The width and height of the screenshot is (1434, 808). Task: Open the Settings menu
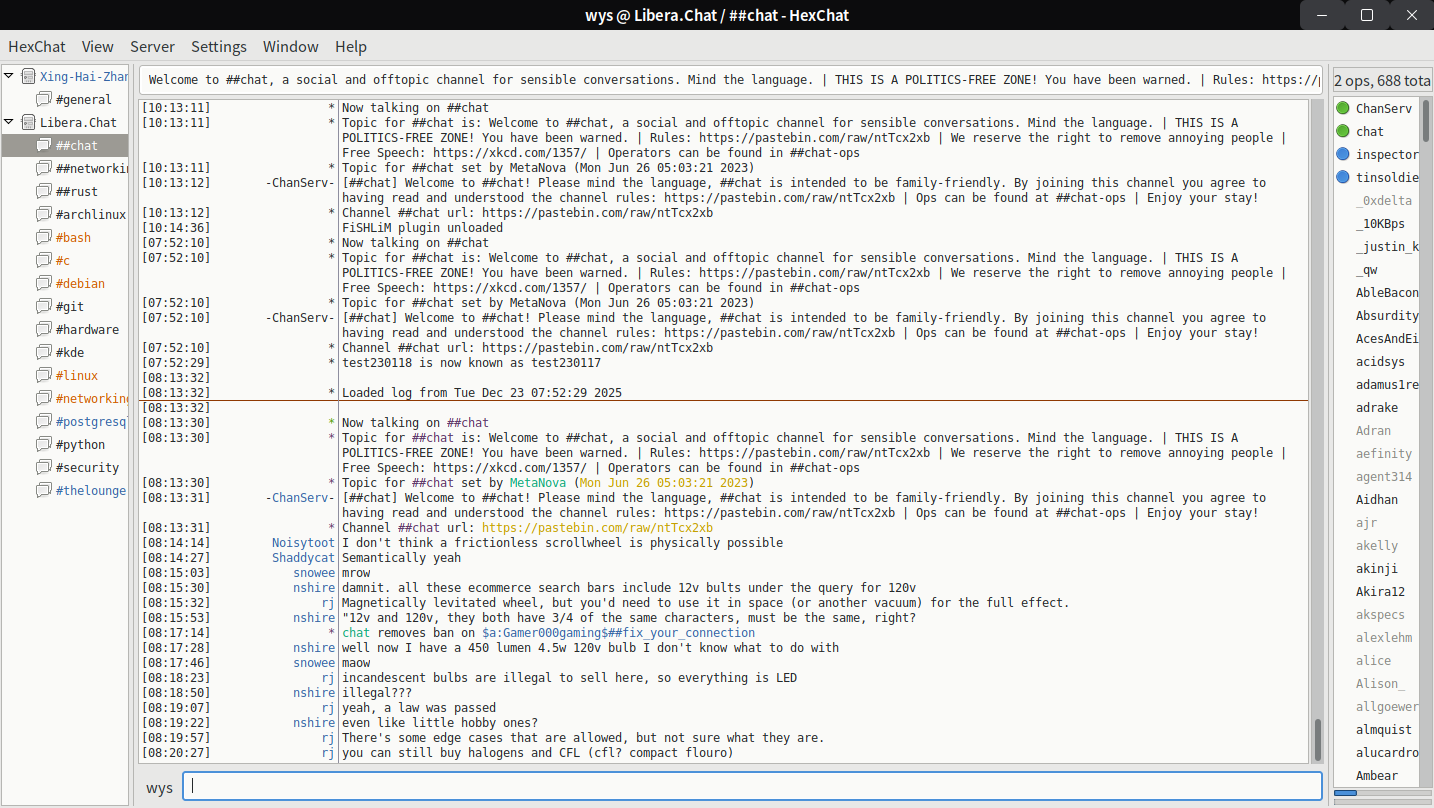click(219, 46)
